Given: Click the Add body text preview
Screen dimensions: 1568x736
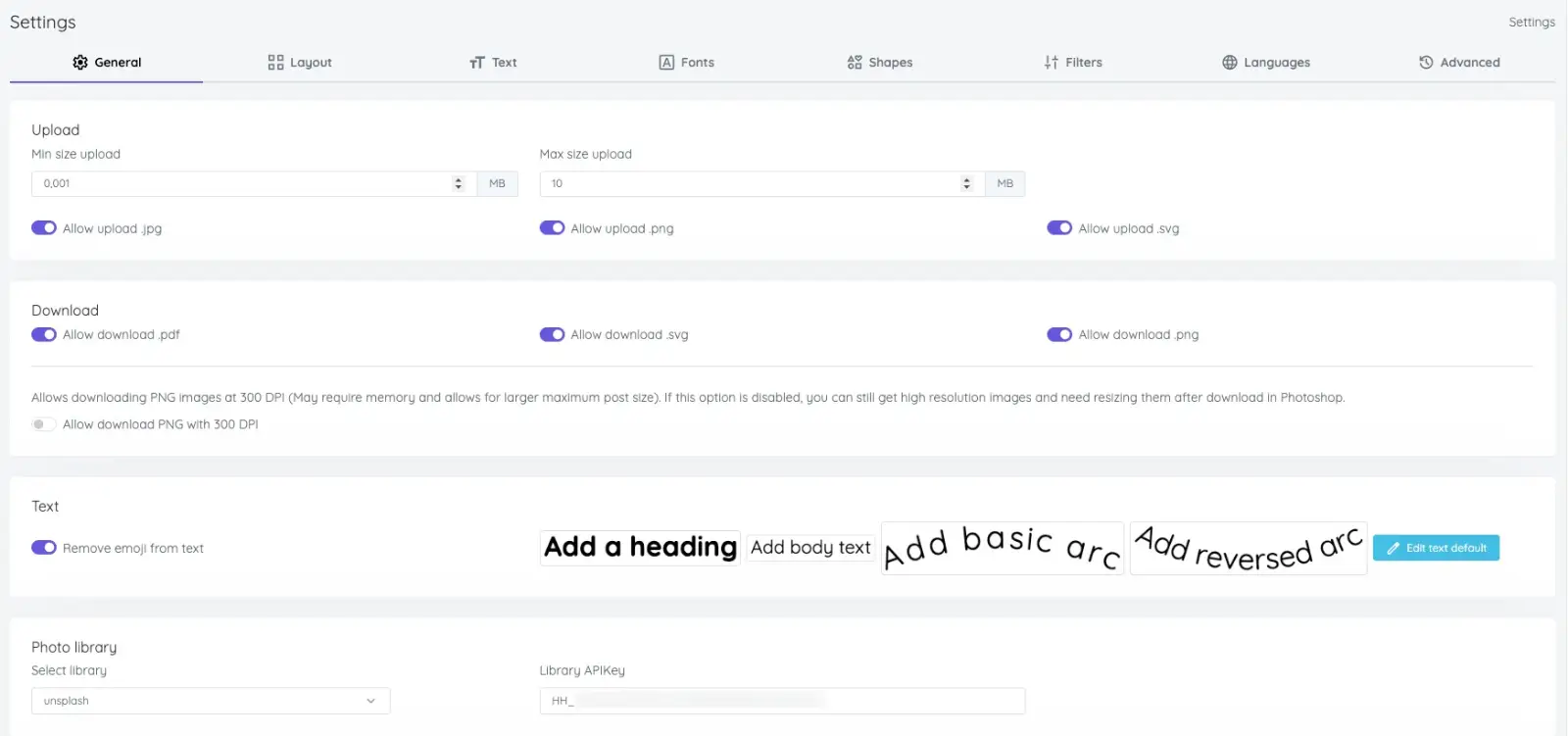Looking at the screenshot, I should [810, 548].
